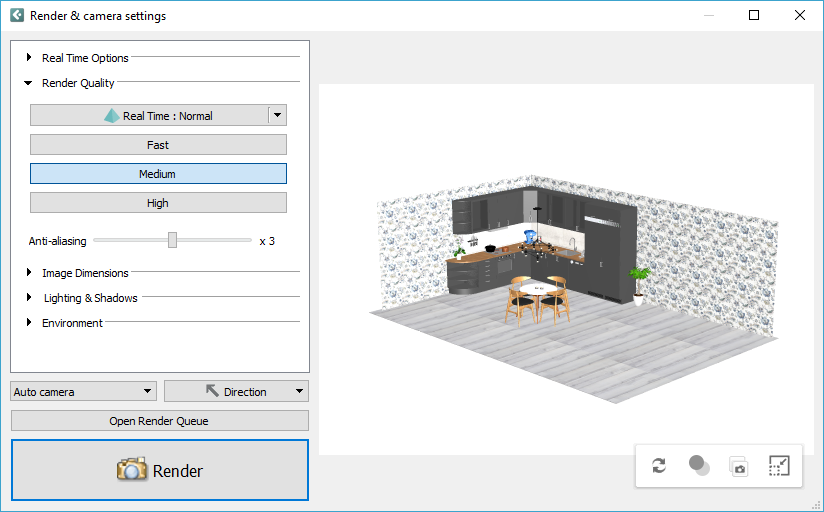824x512 pixels.
Task: Open the Direction dropdown arrow
Action: coord(300,391)
